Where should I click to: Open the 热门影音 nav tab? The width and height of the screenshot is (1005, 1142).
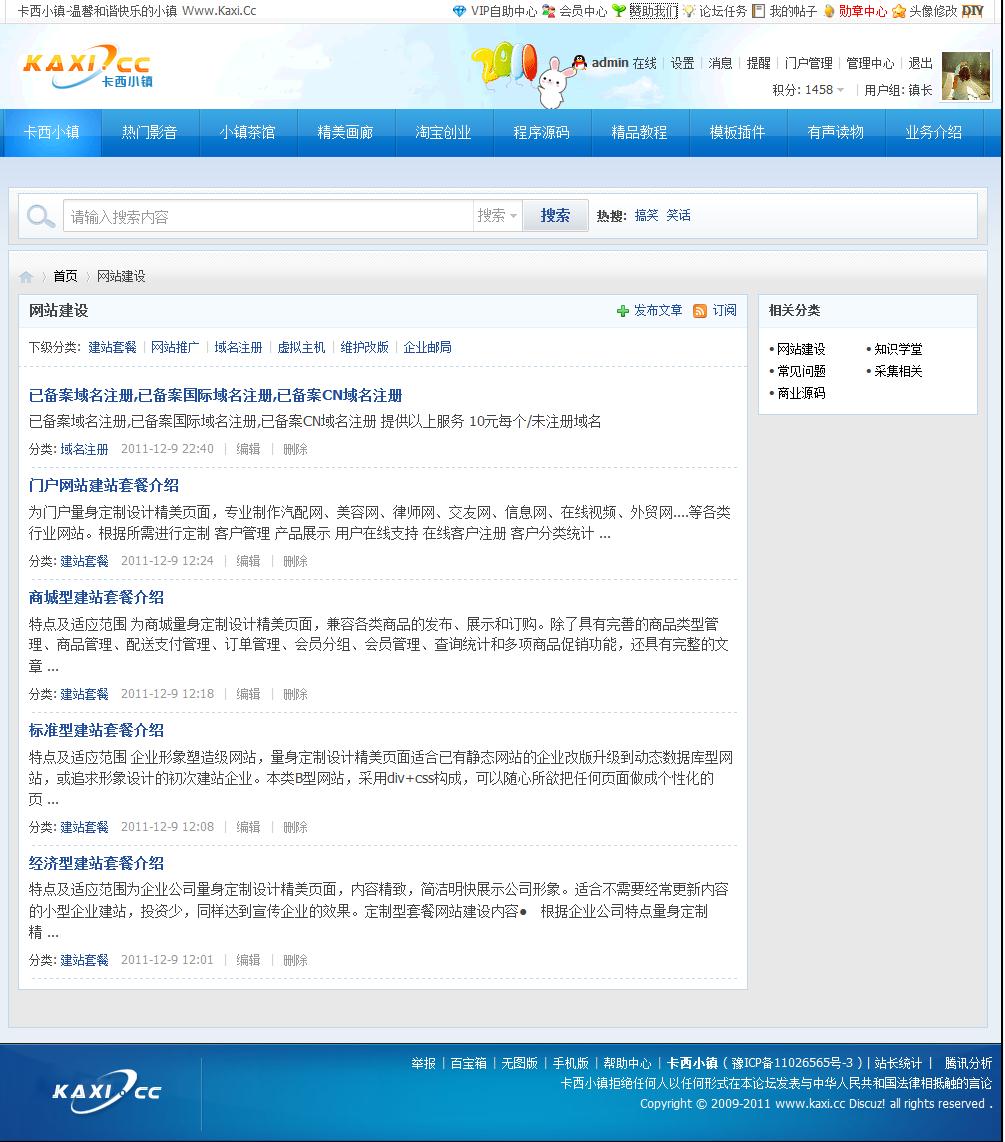coord(149,133)
